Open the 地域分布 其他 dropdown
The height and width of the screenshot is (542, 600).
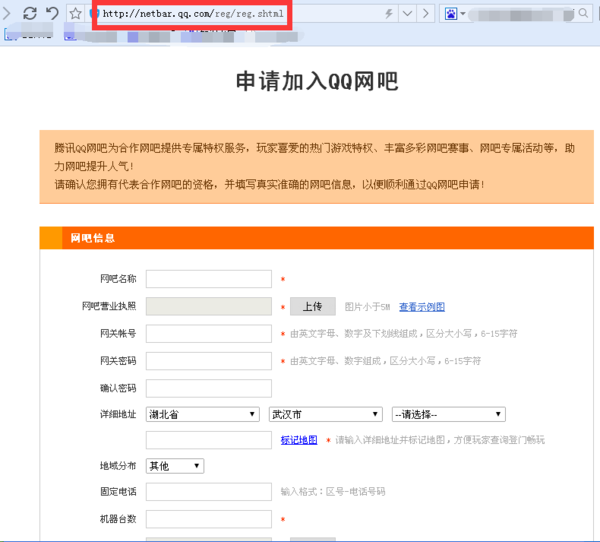coord(175,466)
